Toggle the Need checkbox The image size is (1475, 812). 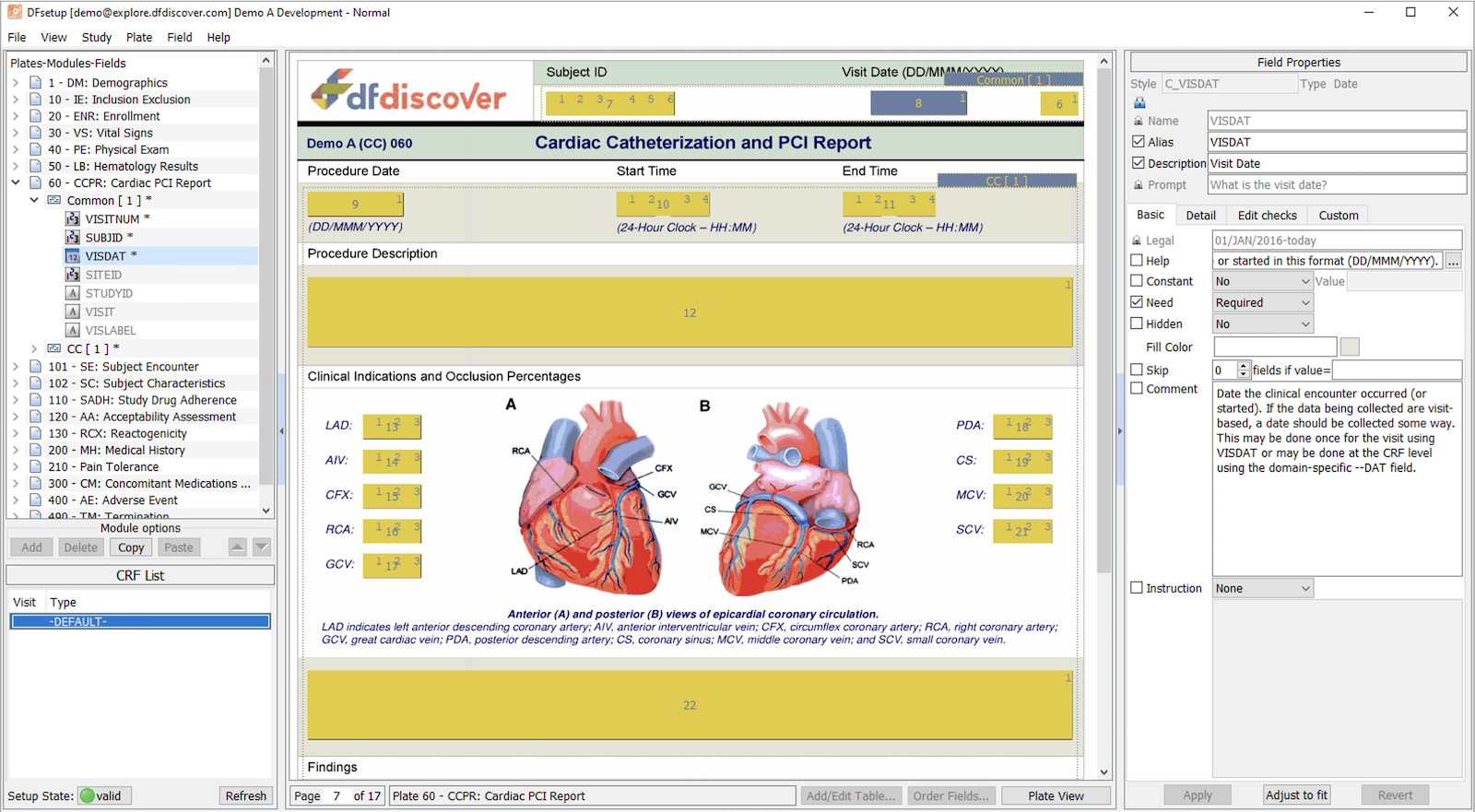pos(1137,302)
